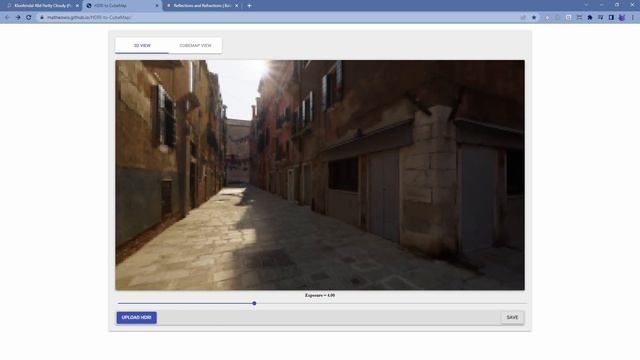Click the address bar URL

(x=89, y=18)
